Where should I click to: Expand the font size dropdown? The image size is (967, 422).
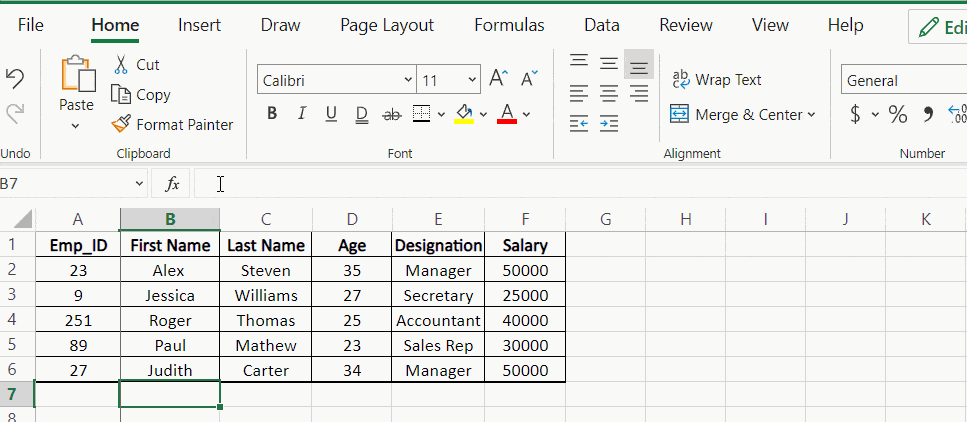coord(472,81)
